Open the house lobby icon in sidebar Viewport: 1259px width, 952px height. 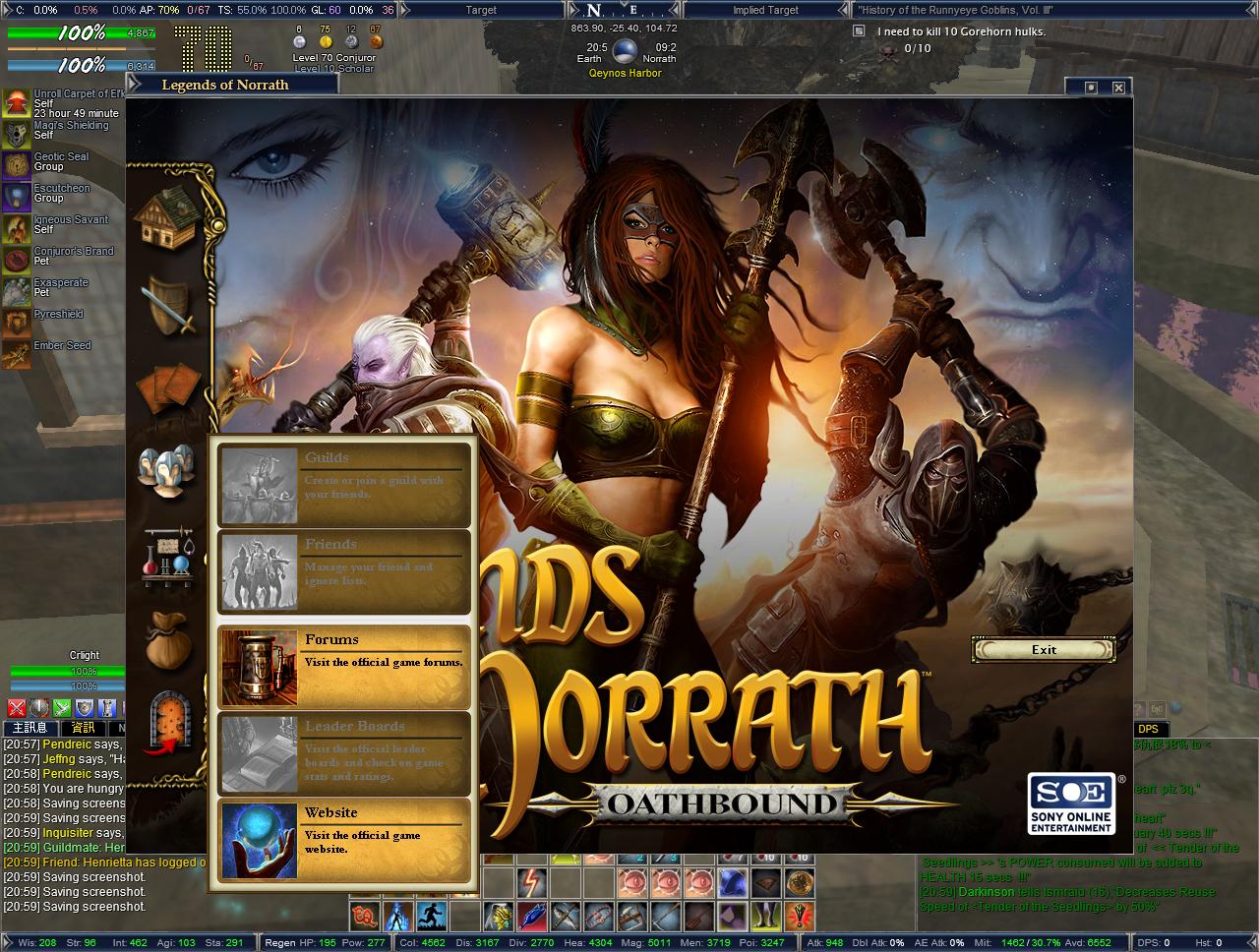click(170, 217)
